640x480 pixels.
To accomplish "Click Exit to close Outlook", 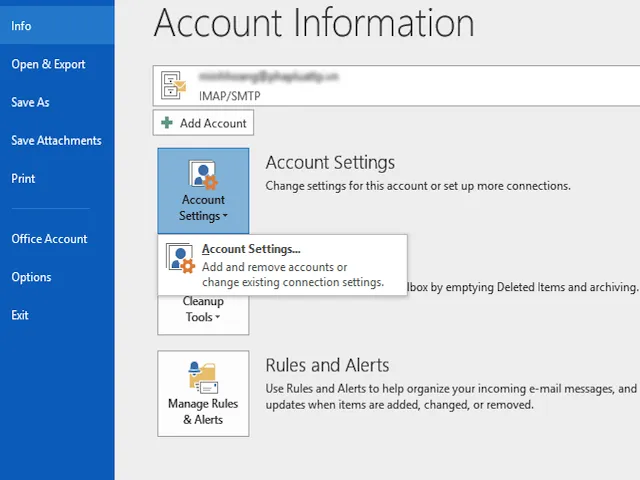I will [20, 315].
